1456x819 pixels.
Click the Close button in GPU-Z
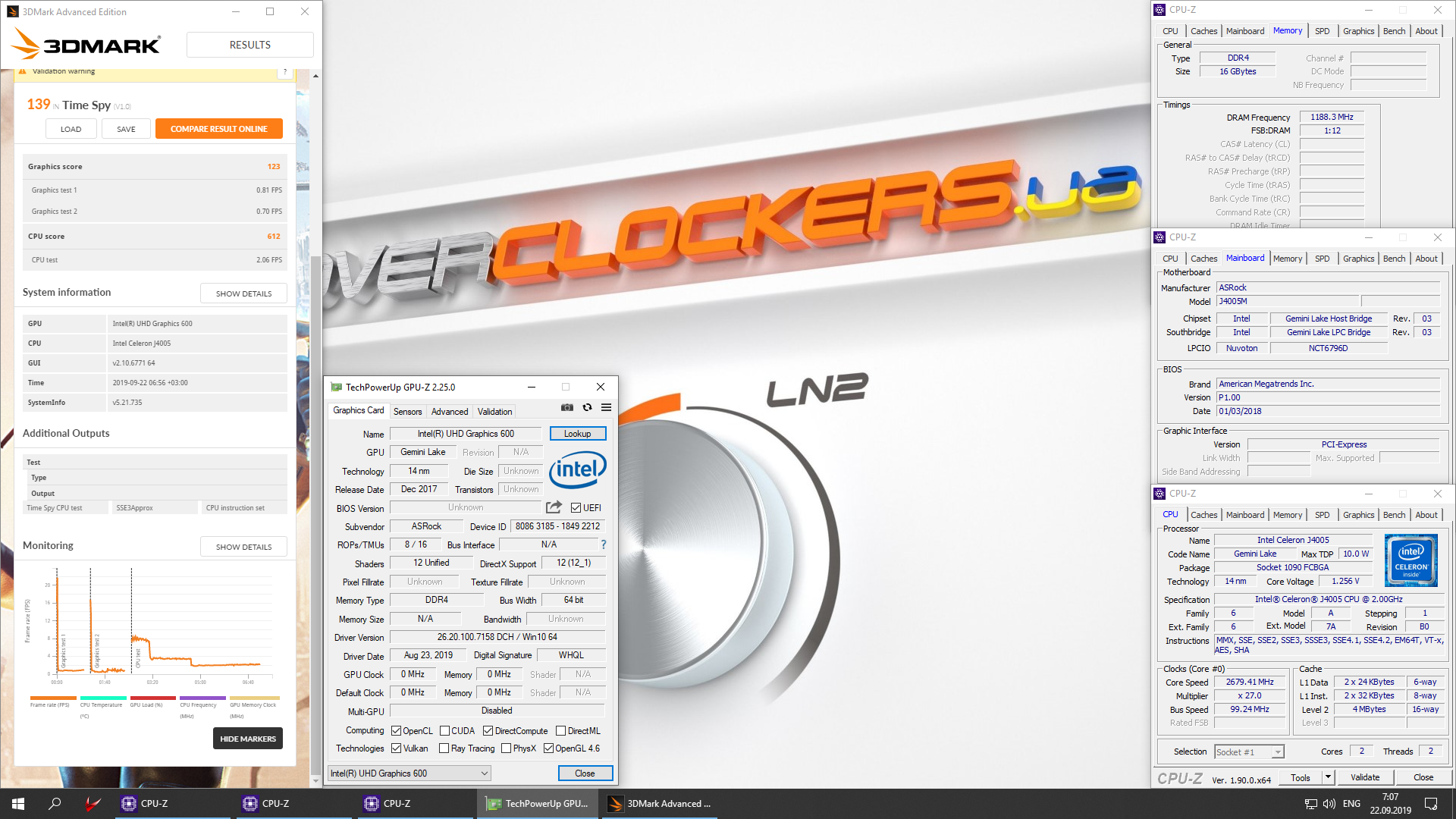(585, 773)
